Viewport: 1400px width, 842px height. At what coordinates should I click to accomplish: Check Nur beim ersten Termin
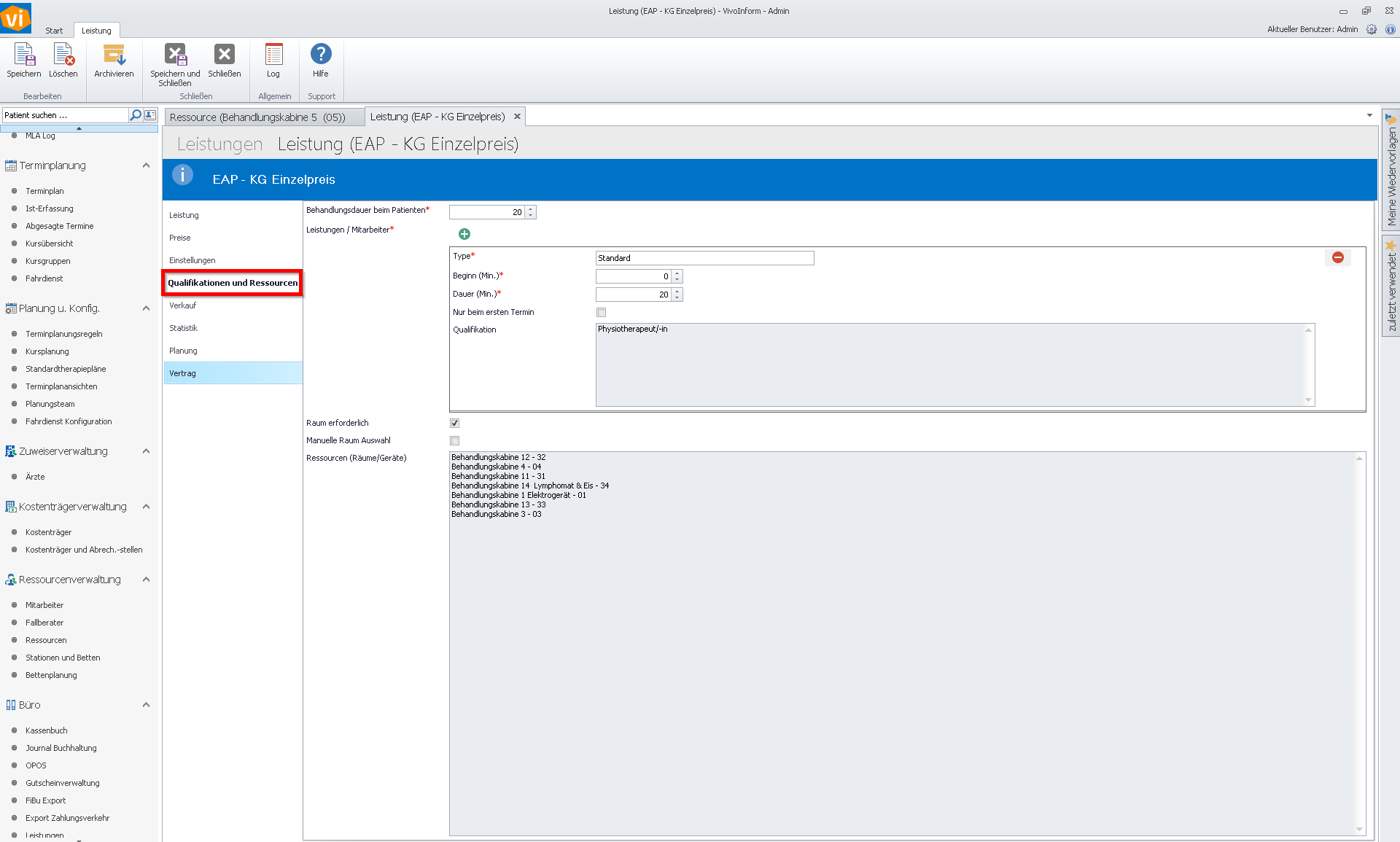[x=602, y=312]
